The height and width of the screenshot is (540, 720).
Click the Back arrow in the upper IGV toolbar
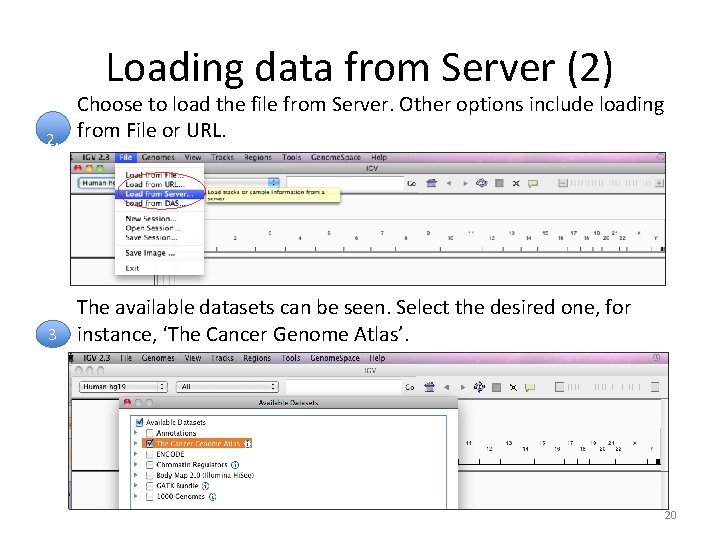click(449, 183)
